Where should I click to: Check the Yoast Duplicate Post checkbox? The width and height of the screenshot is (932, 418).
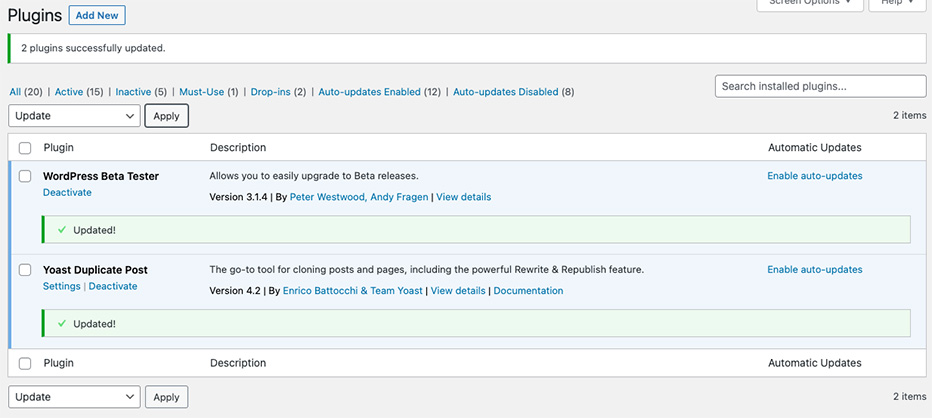pos(25,270)
